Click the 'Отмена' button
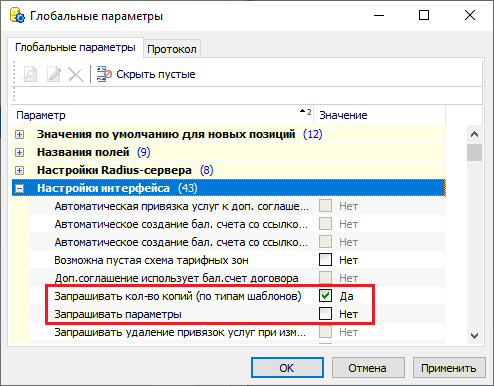This screenshot has width=494, height=386. tap(368, 368)
